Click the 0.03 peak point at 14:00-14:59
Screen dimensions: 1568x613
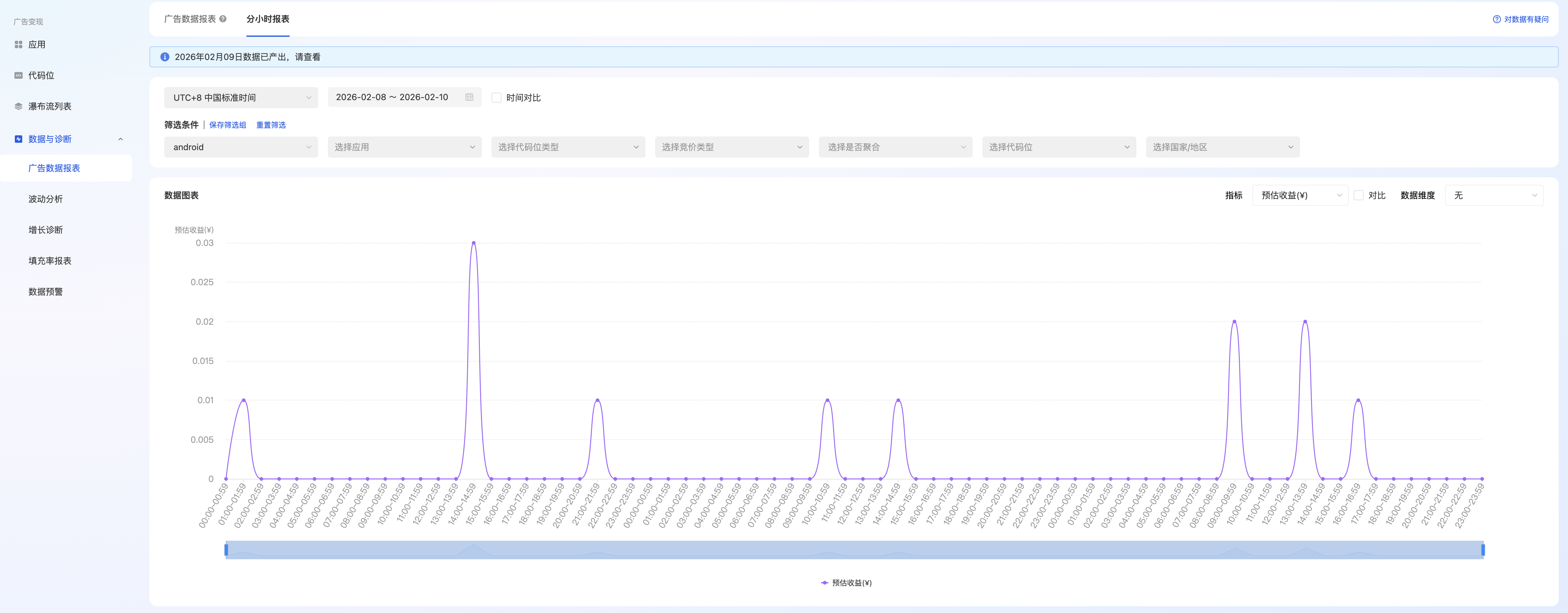point(474,243)
